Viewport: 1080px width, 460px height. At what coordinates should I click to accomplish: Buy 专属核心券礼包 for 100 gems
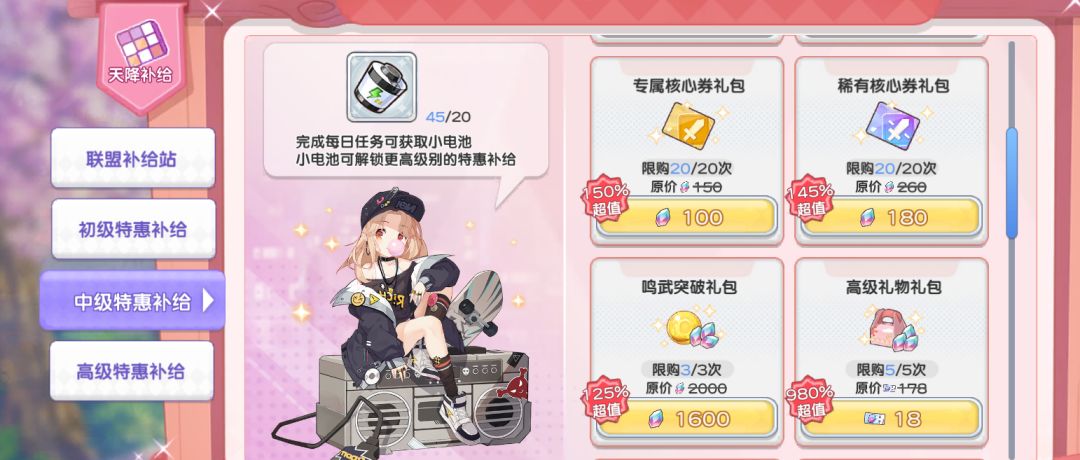point(687,218)
